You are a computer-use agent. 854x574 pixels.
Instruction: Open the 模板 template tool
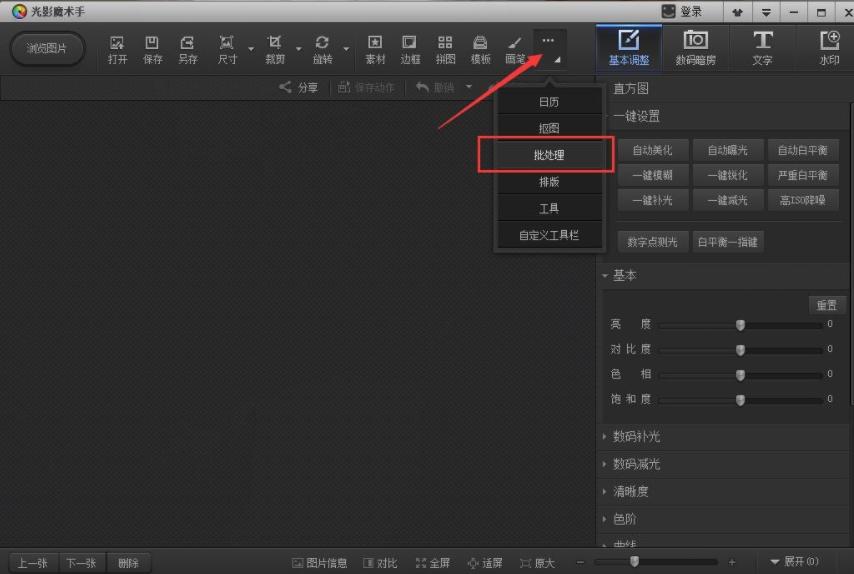[480, 50]
